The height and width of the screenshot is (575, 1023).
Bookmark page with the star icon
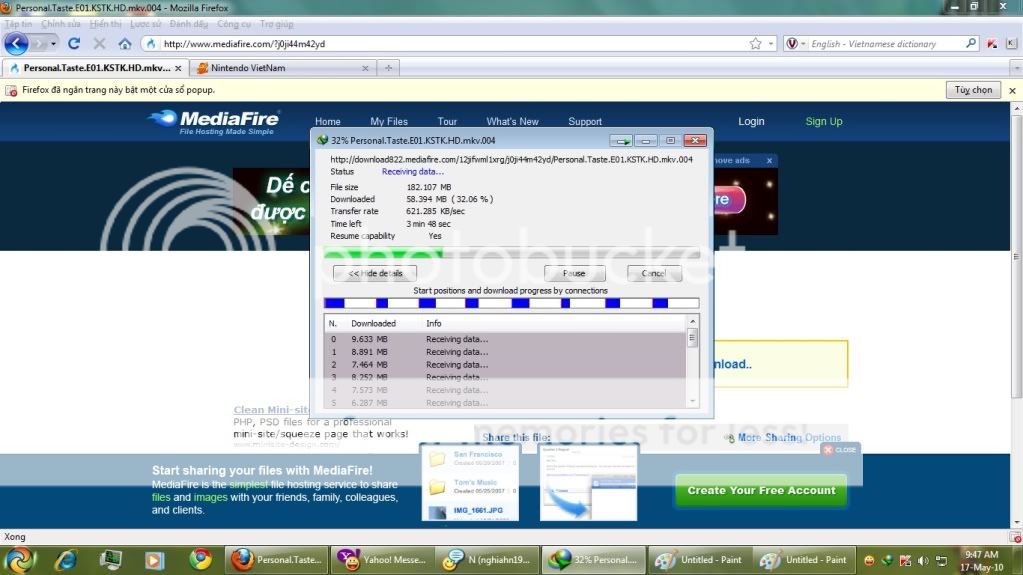[x=755, y=44]
